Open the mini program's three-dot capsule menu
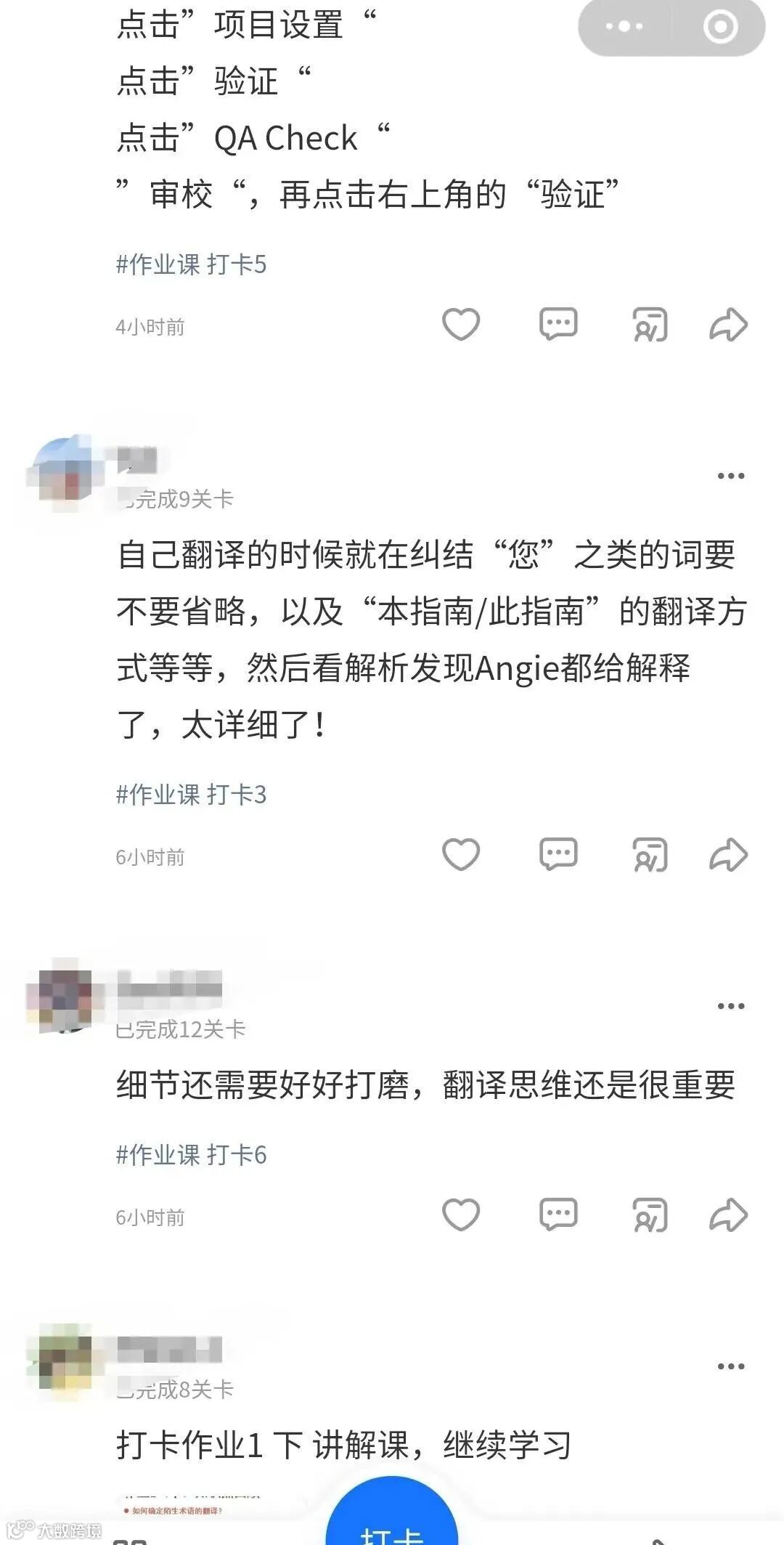This screenshot has width=784, height=1545. (624, 27)
